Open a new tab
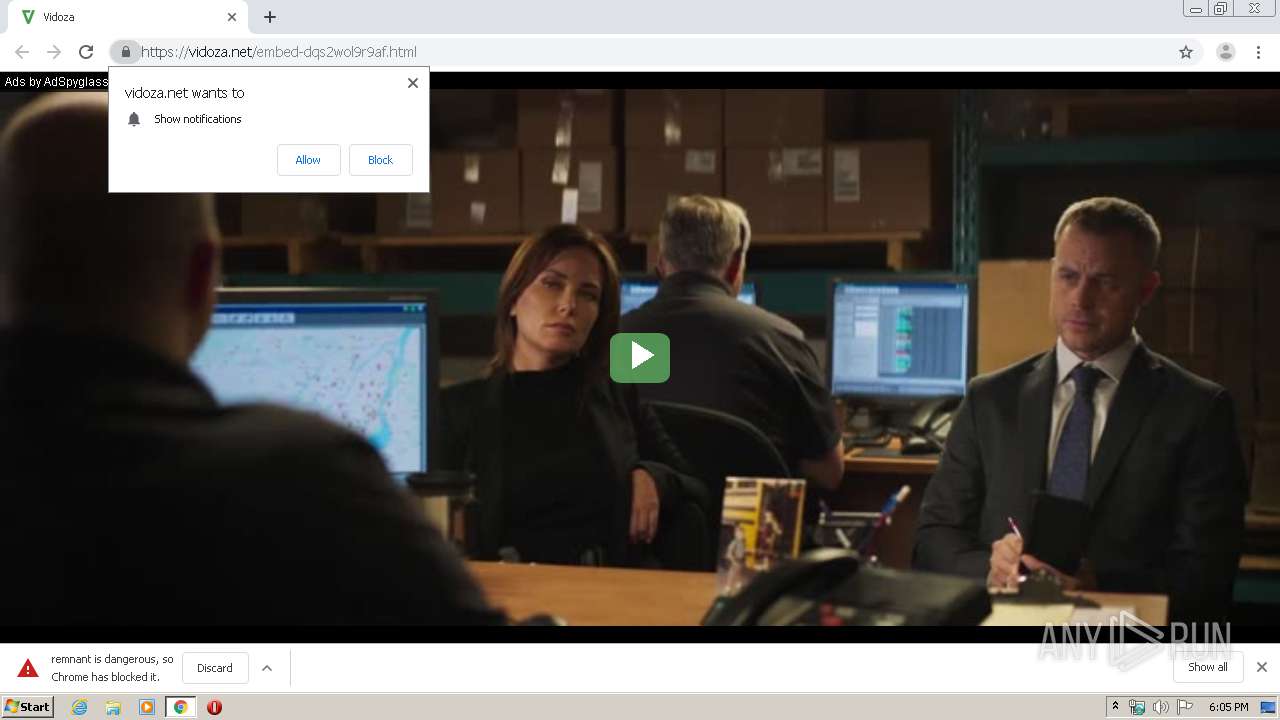Viewport: 1280px width, 720px height. (x=270, y=17)
